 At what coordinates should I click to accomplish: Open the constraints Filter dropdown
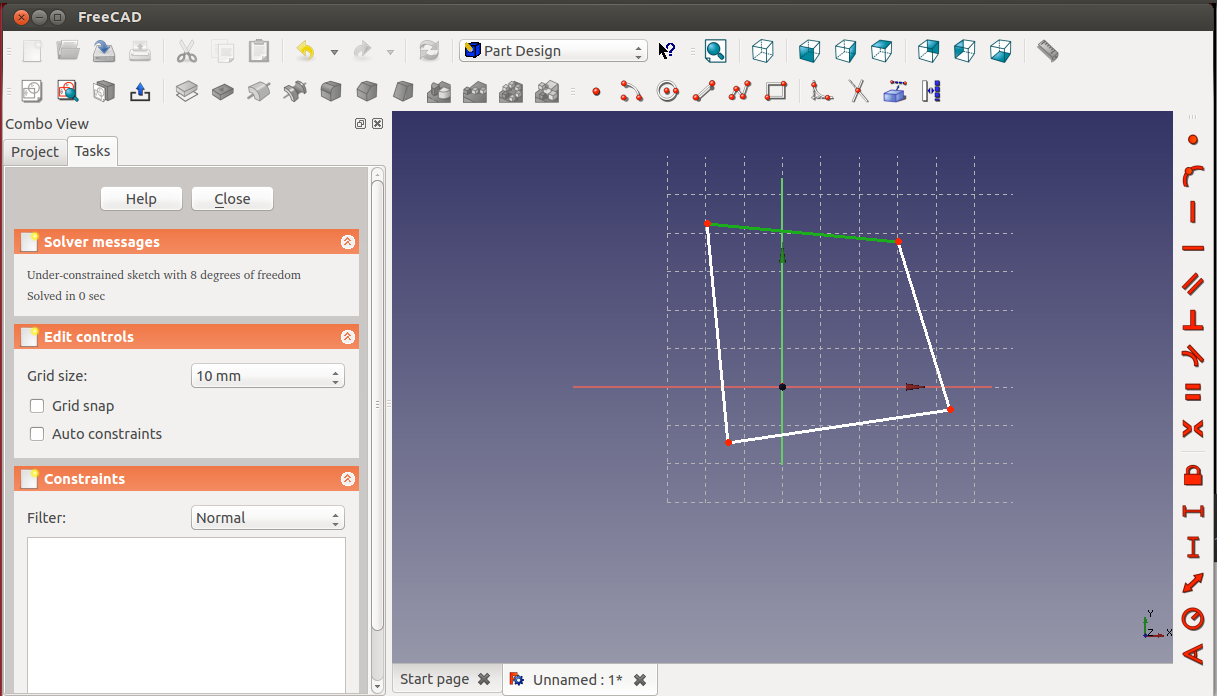coord(267,518)
